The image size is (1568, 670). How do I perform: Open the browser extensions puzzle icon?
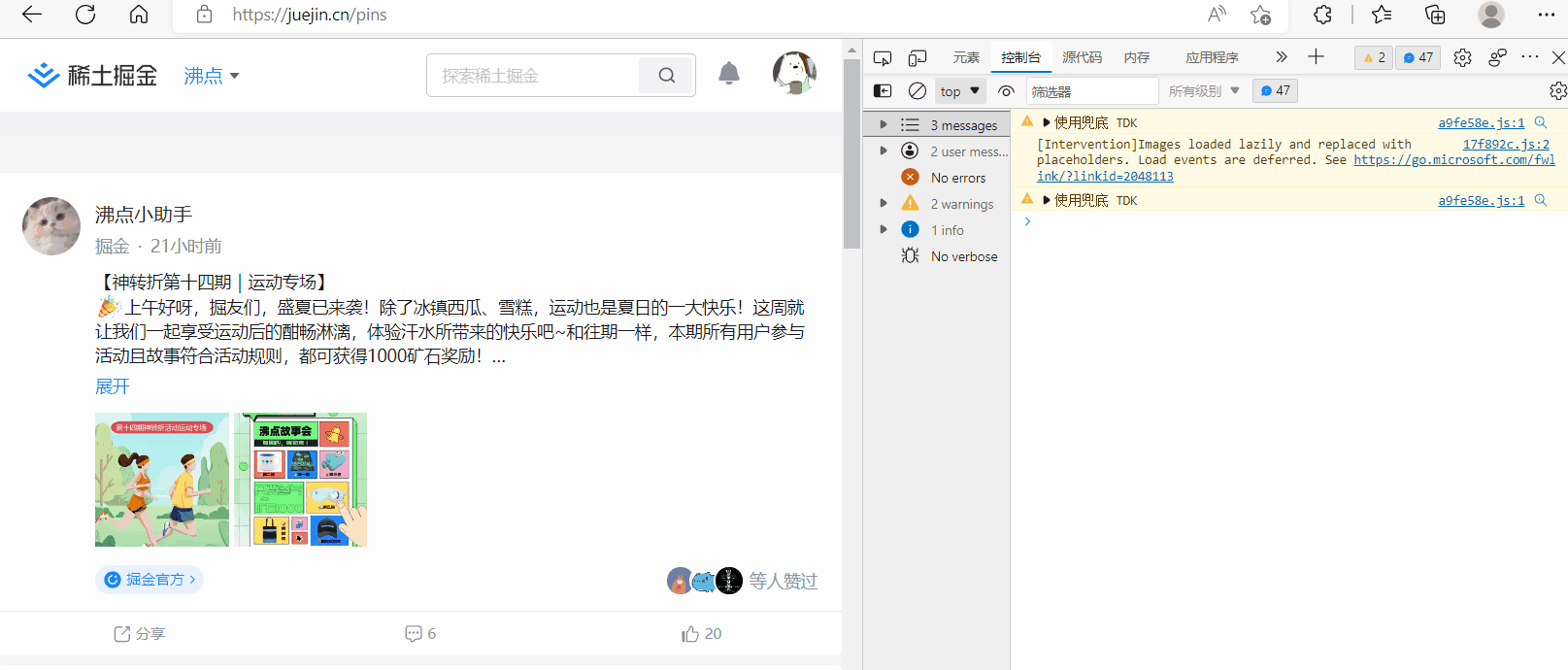pyautogui.click(x=1322, y=15)
